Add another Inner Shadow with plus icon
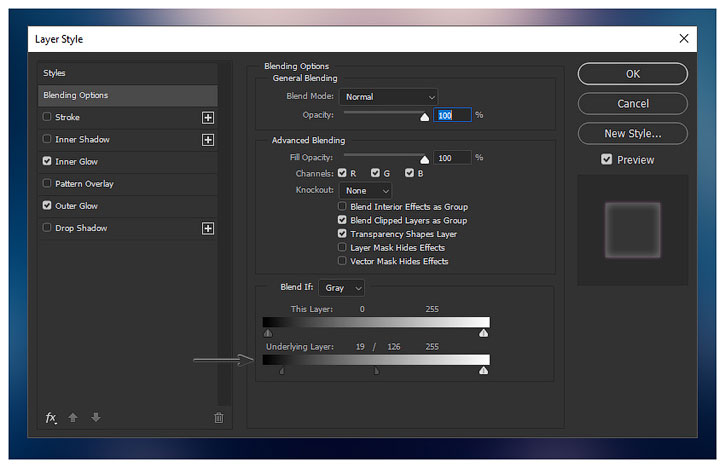Screen dimensions: 725x468 [x=208, y=139]
